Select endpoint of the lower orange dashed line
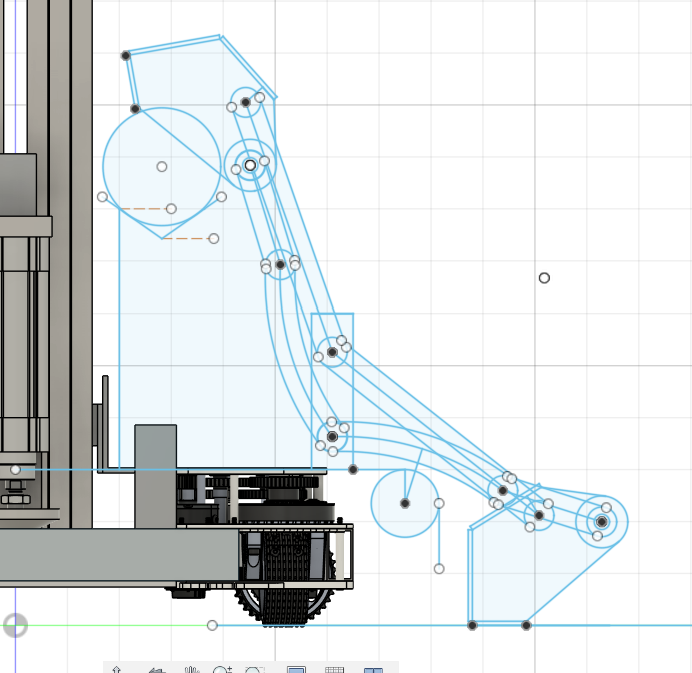This screenshot has height=673, width=692. (x=214, y=239)
